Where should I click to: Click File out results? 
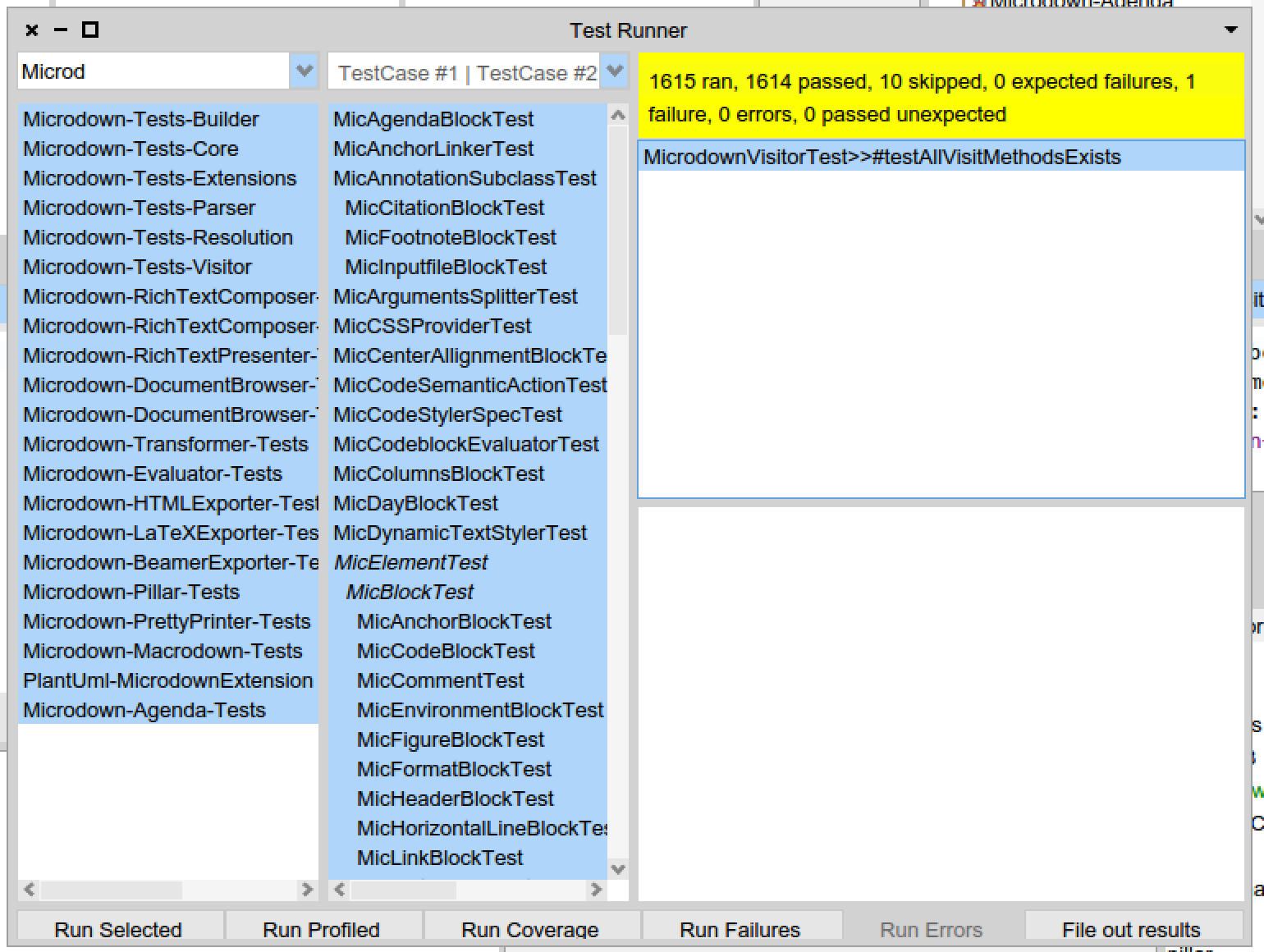coord(1129,929)
